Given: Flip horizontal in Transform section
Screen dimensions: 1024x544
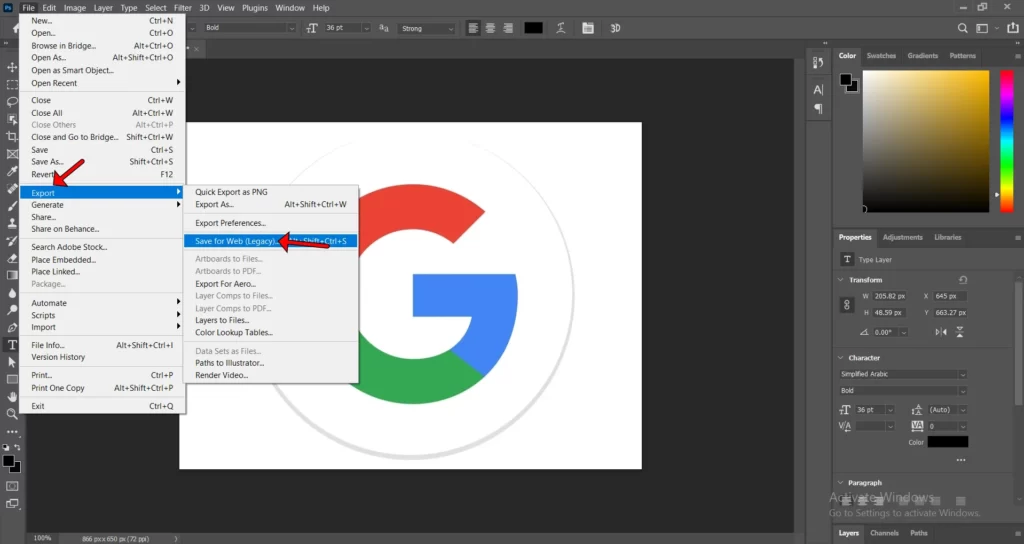Looking at the screenshot, I should click(x=940, y=332).
